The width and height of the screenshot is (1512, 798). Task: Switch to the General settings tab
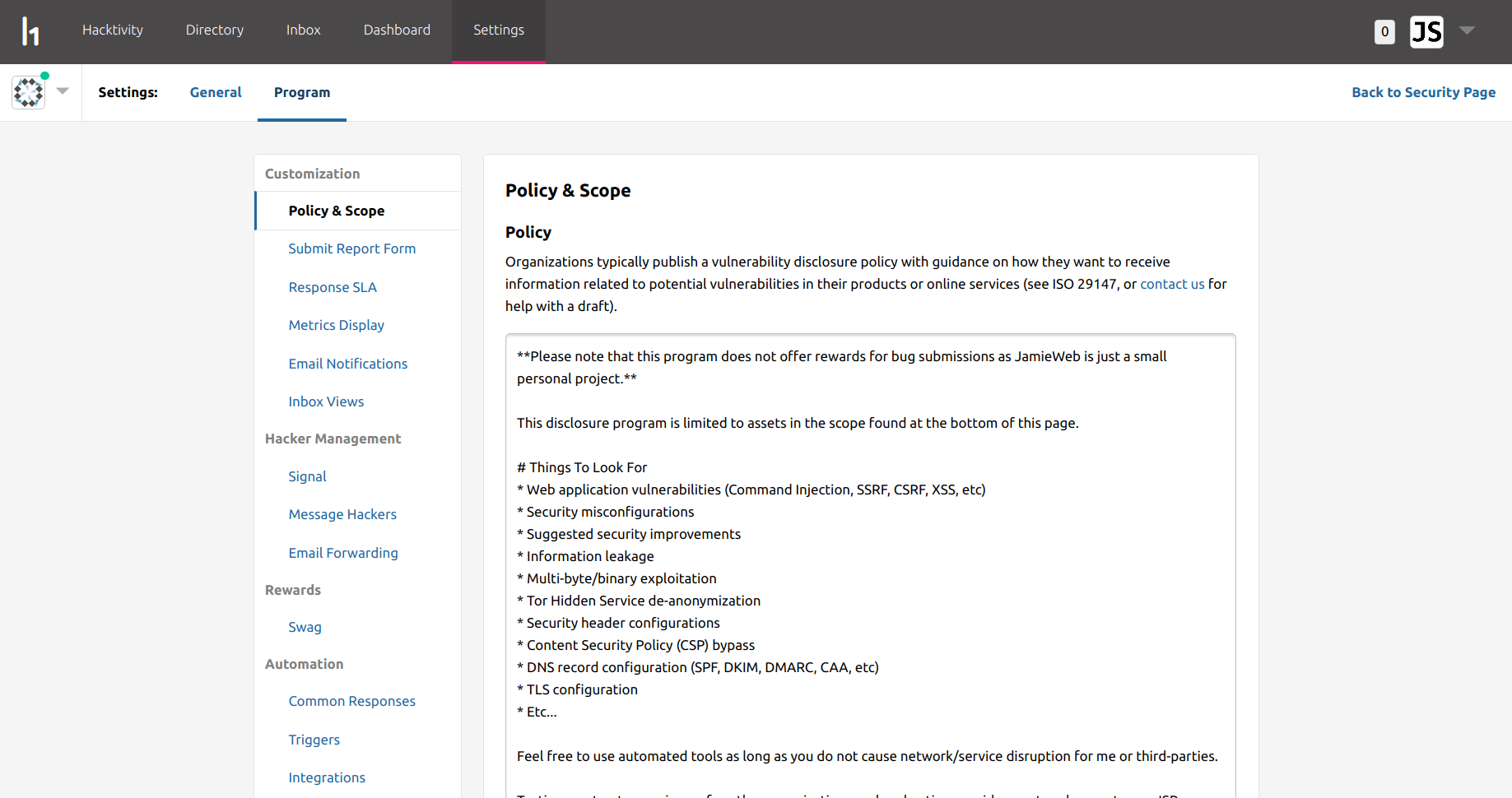[216, 92]
